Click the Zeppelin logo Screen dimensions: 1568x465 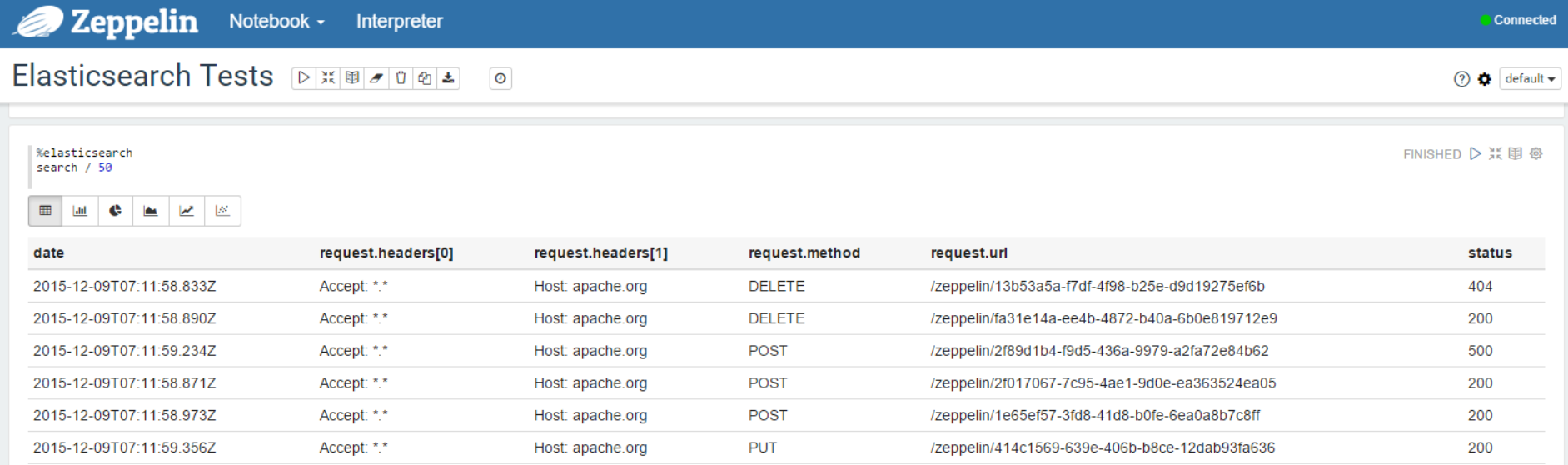[x=107, y=22]
